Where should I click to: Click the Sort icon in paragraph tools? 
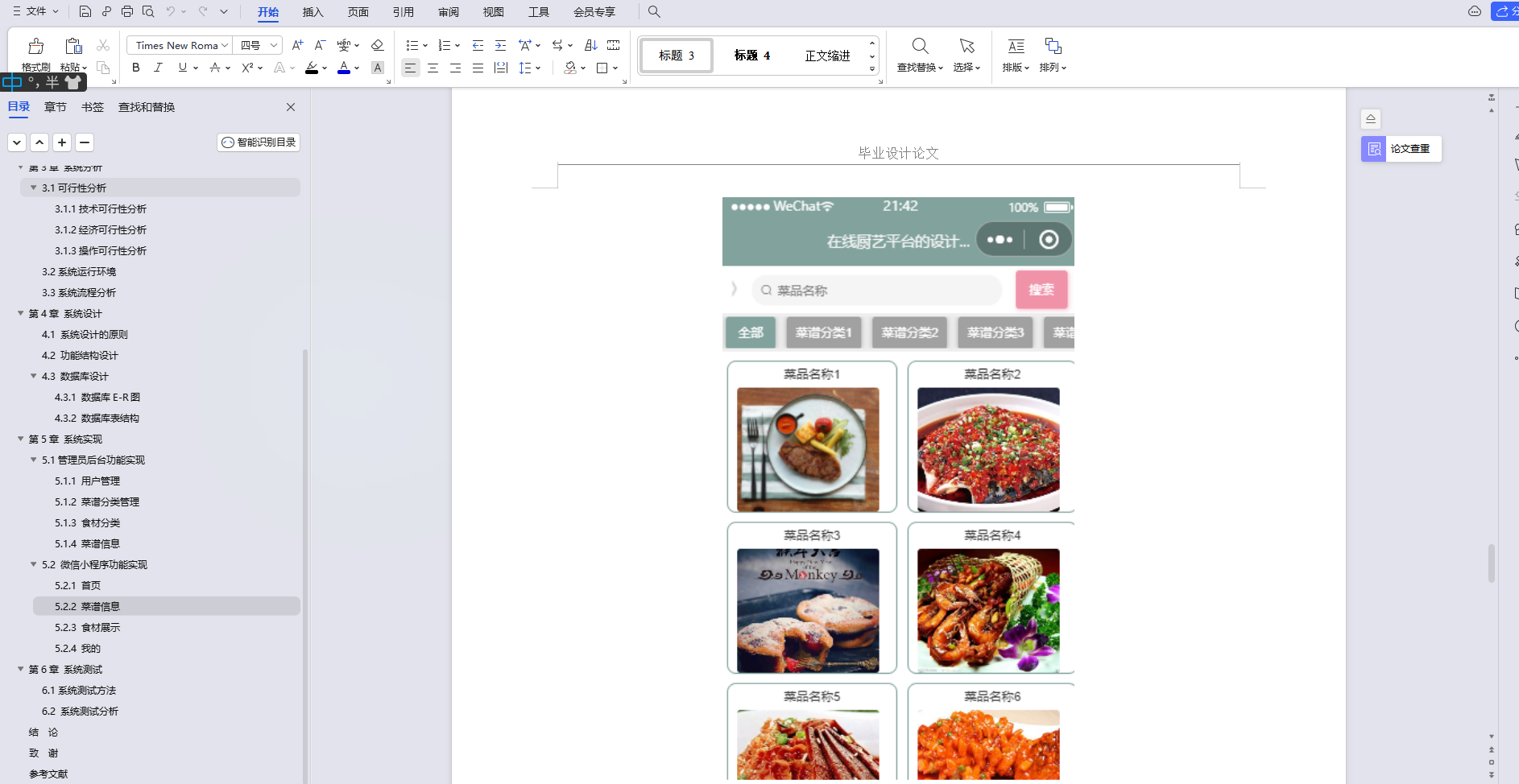[590, 45]
